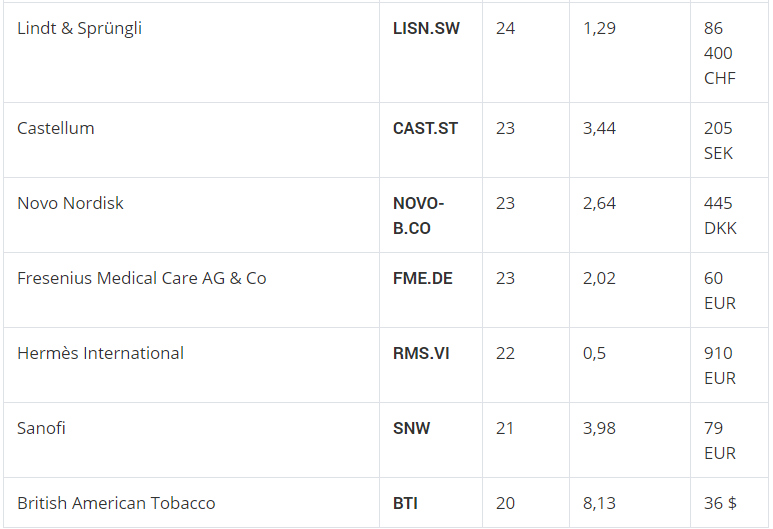Click the BTI ticker symbol
Screen dimensions: 773x529
click(405, 503)
